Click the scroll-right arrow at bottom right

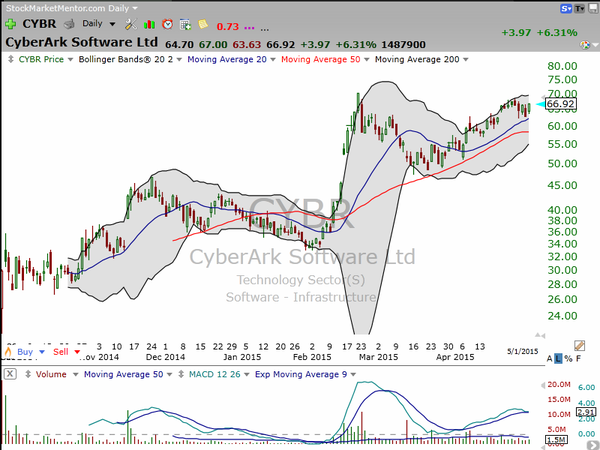(594, 445)
